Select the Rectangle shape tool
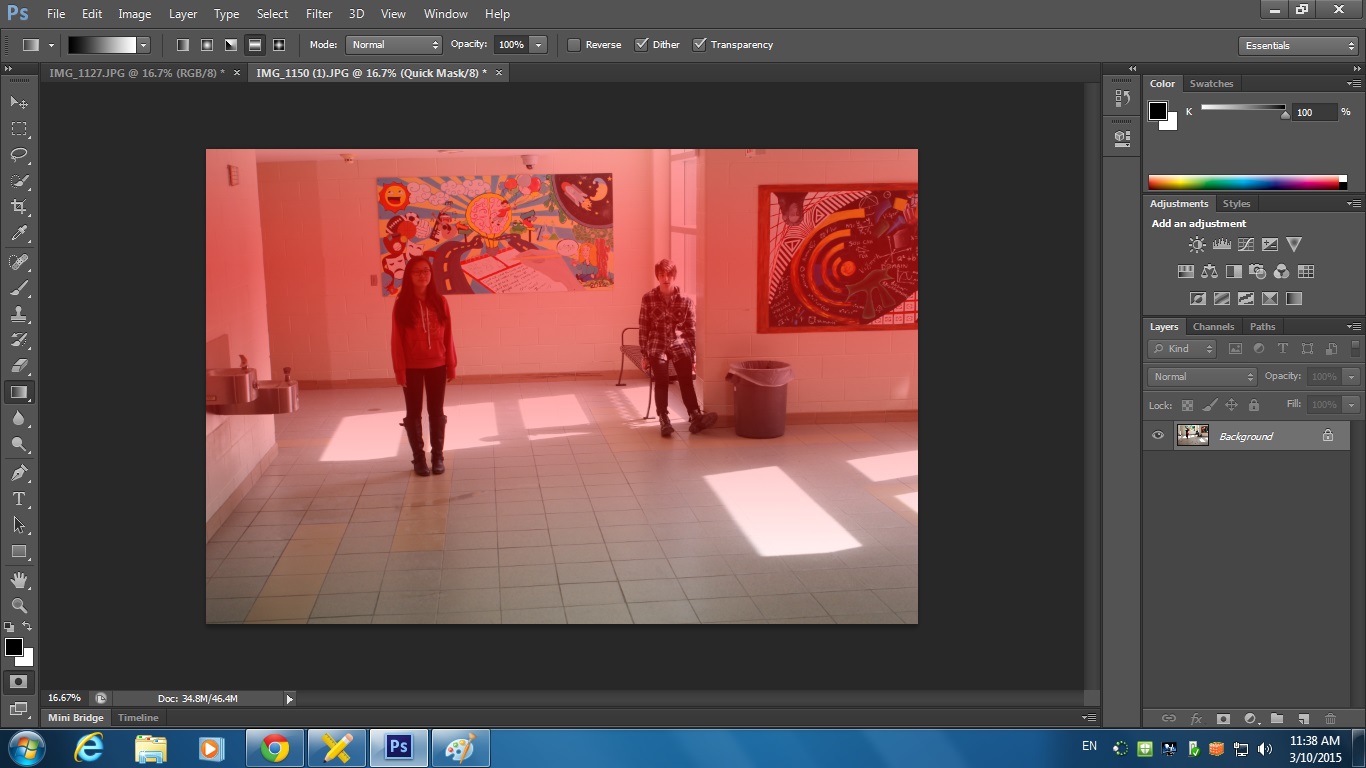Screen dimensions: 1366x768 click(19, 551)
